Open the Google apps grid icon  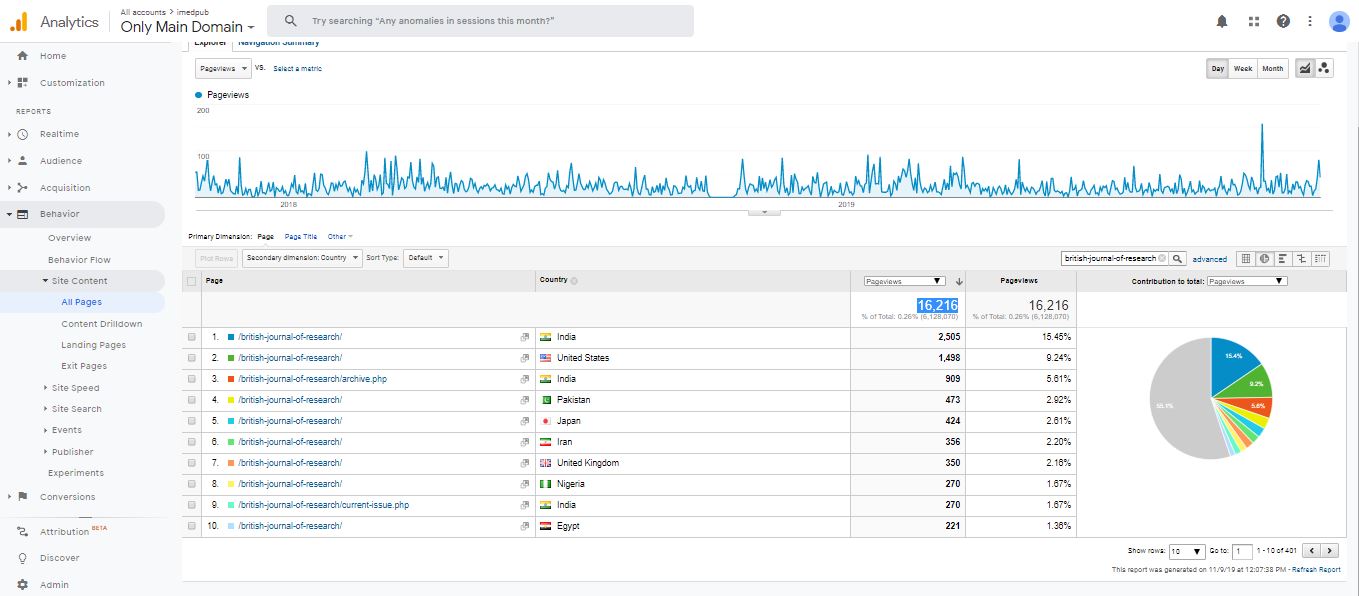point(1254,21)
